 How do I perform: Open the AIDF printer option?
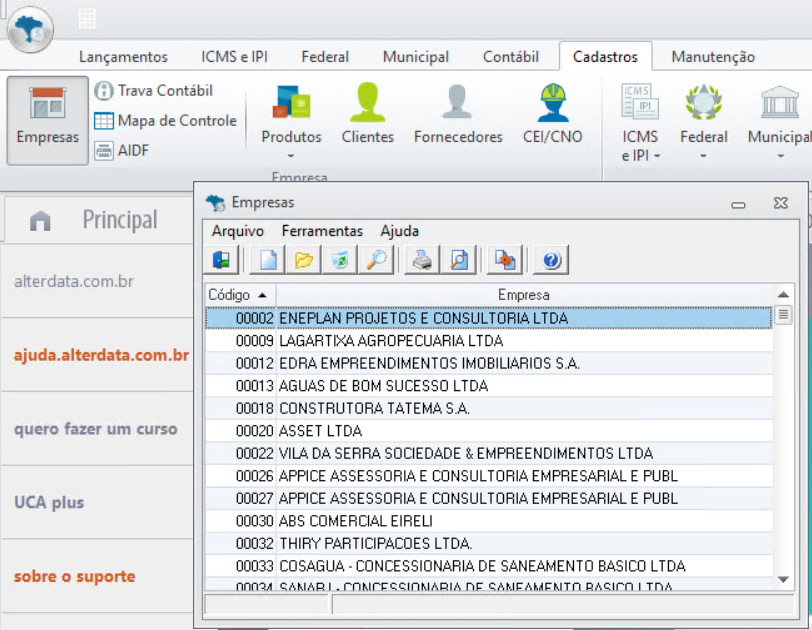[x=122, y=151]
